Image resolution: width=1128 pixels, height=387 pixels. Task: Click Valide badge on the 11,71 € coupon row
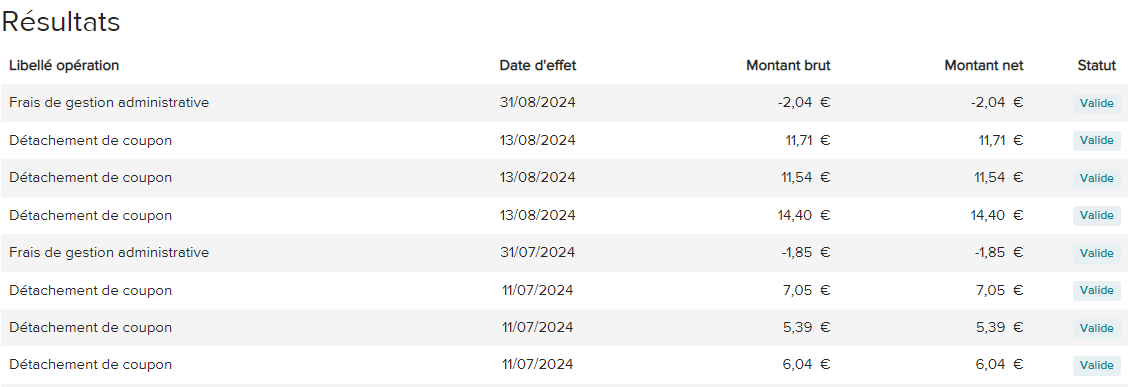(1096, 141)
